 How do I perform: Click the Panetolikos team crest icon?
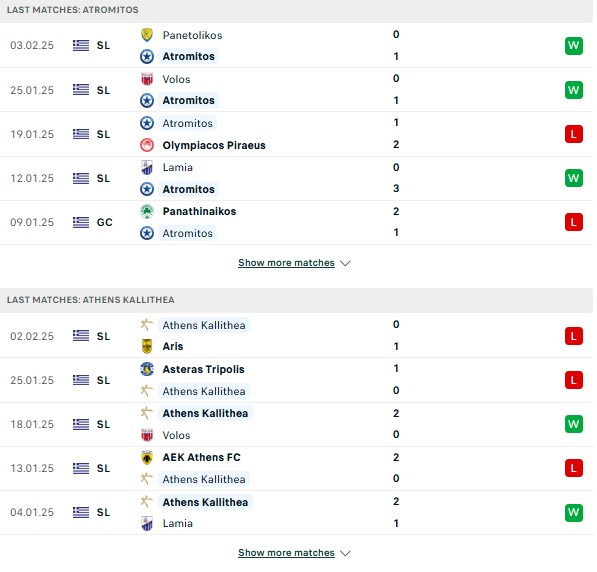point(147,35)
